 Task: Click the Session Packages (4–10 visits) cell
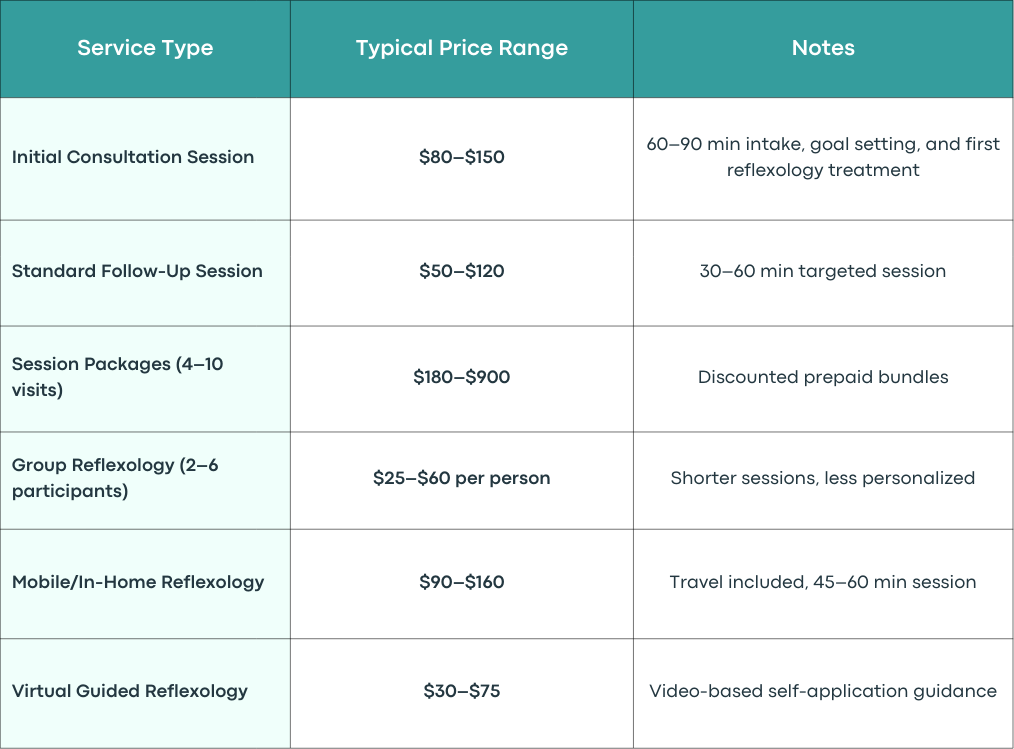coord(145,379)
